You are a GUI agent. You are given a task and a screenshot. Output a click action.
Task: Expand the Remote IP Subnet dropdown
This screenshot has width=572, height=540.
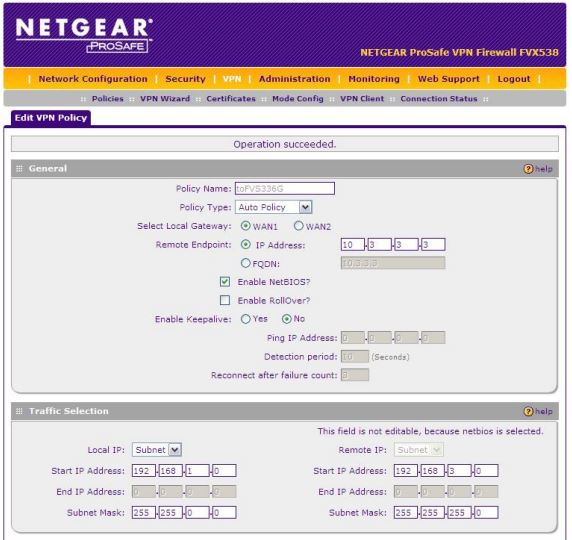tap(419, 450)
